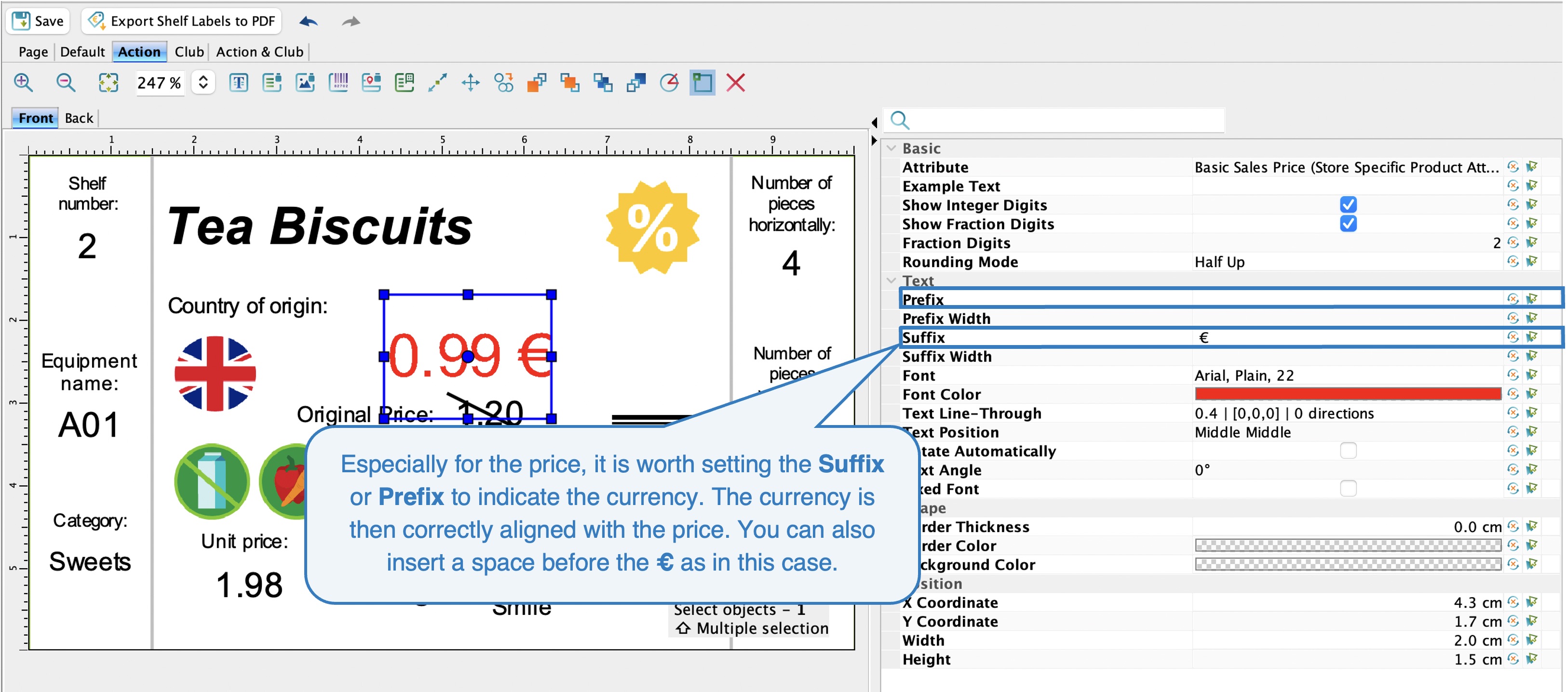Insert the location pin image object
Image resolution: width=1568 pixels, height=692 pixels.
[x=371, y=83]
